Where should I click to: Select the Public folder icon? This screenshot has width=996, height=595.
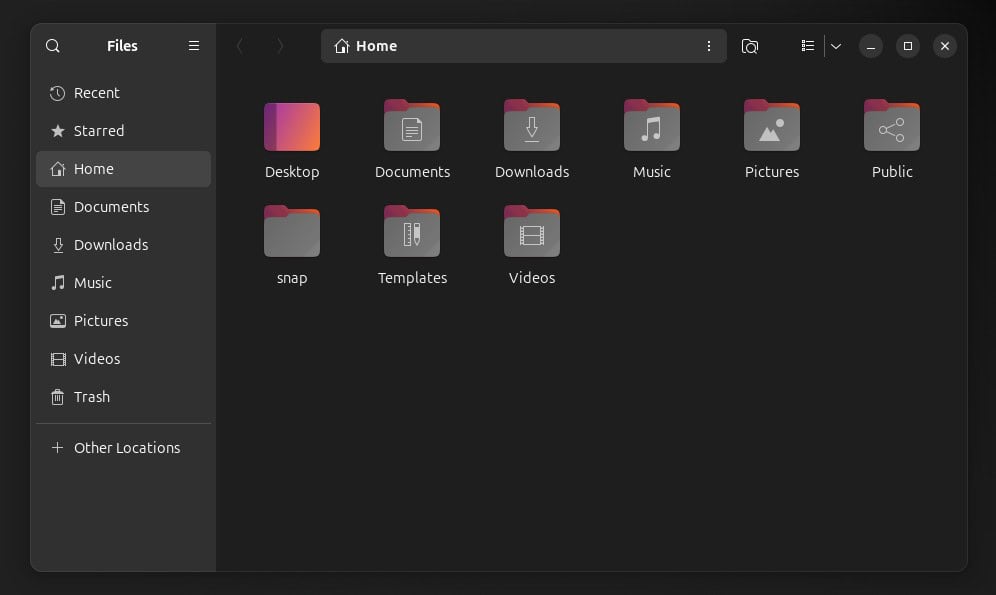pos(892,125)
